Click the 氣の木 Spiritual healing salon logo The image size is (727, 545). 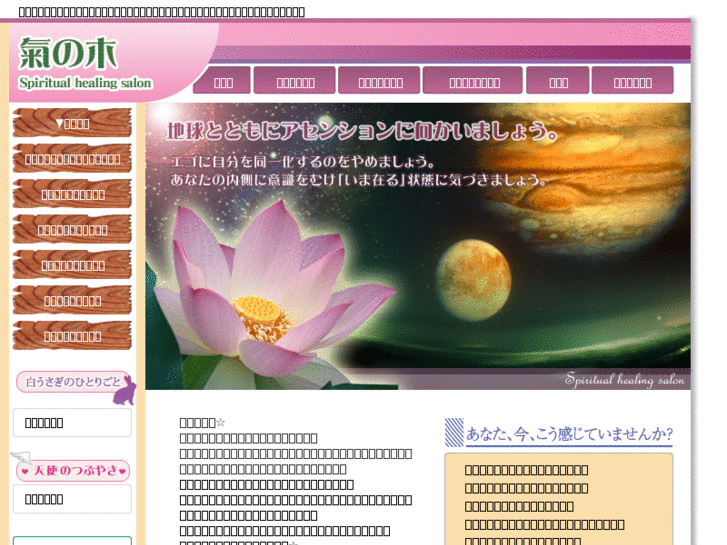coord(85,63)
